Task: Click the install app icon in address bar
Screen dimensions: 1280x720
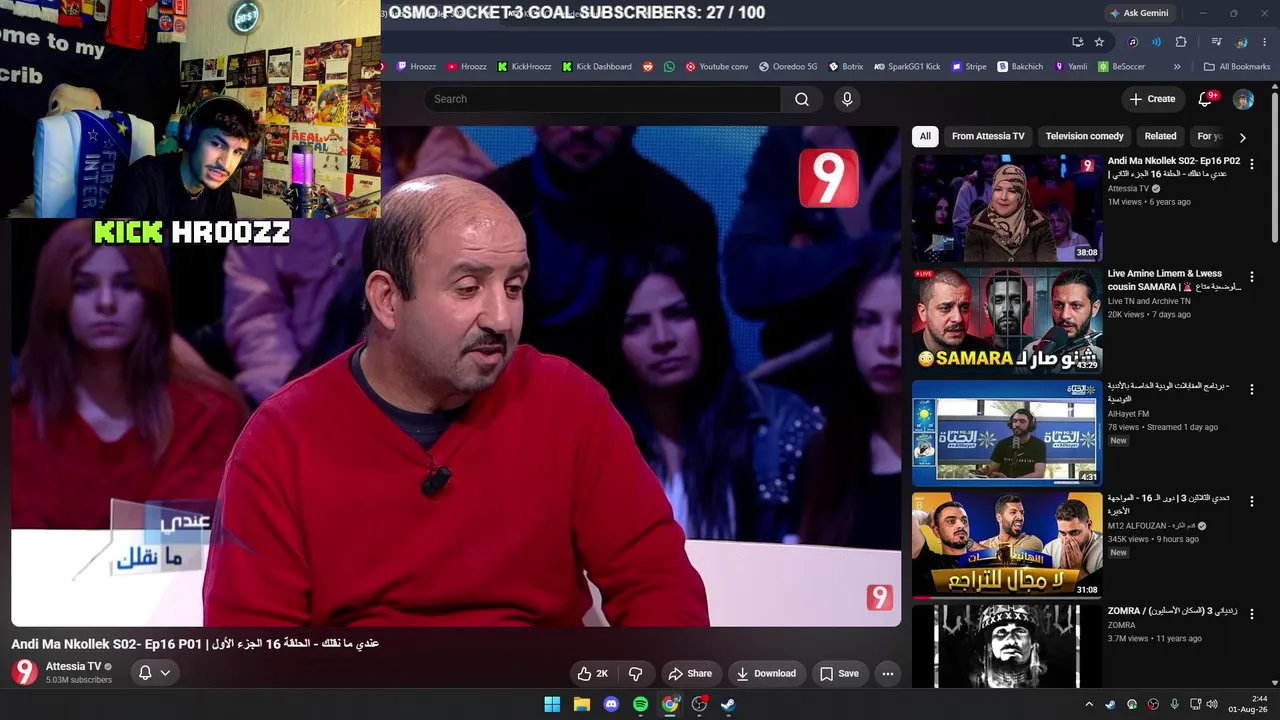Action: tap(1077, 42)
